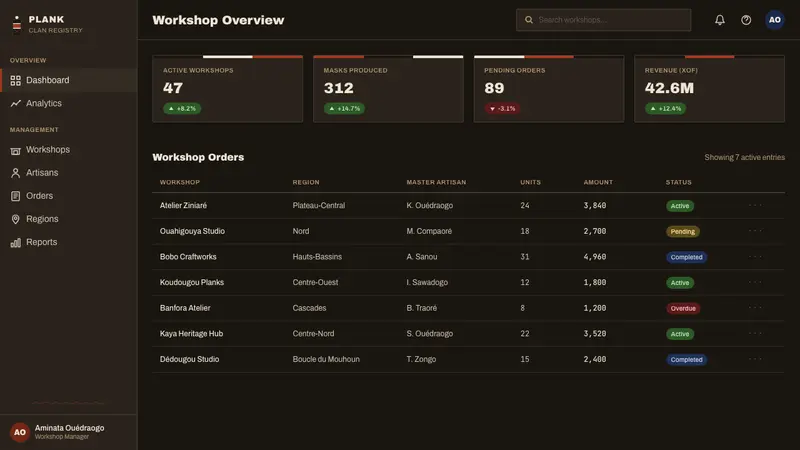800x450 pixels.
Task: Click the Analytics line chart icon
Action: pyautogui.click(x=15, y=103)
